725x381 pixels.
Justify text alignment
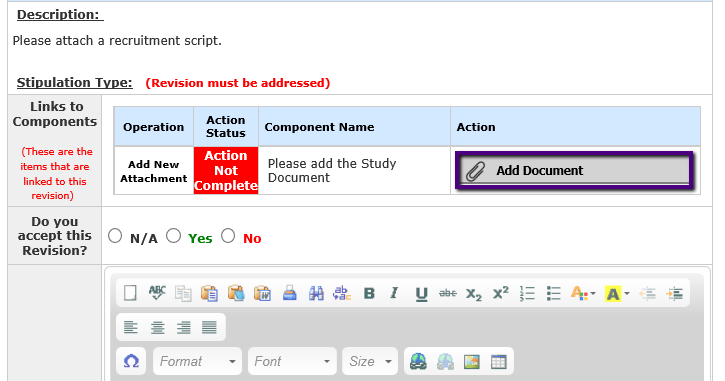click(209, 327)
